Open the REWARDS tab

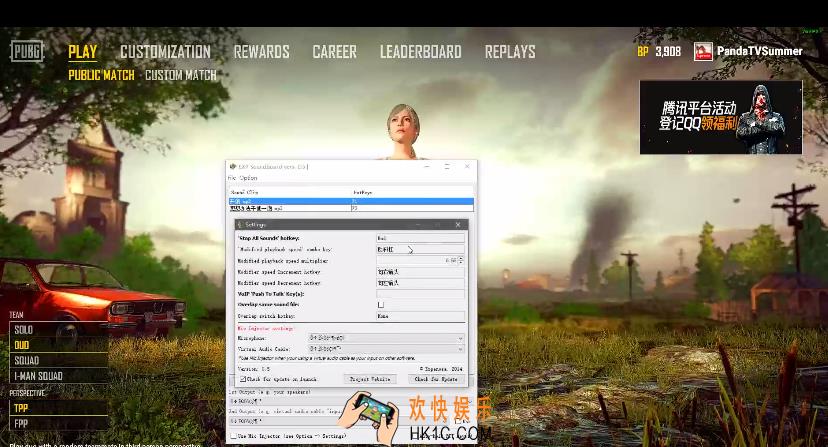pos(261,52)
